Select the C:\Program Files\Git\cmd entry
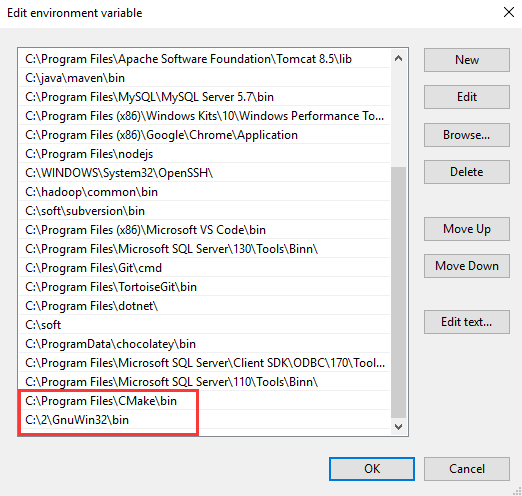Screen dimensions: 522x496 [204, 268]
